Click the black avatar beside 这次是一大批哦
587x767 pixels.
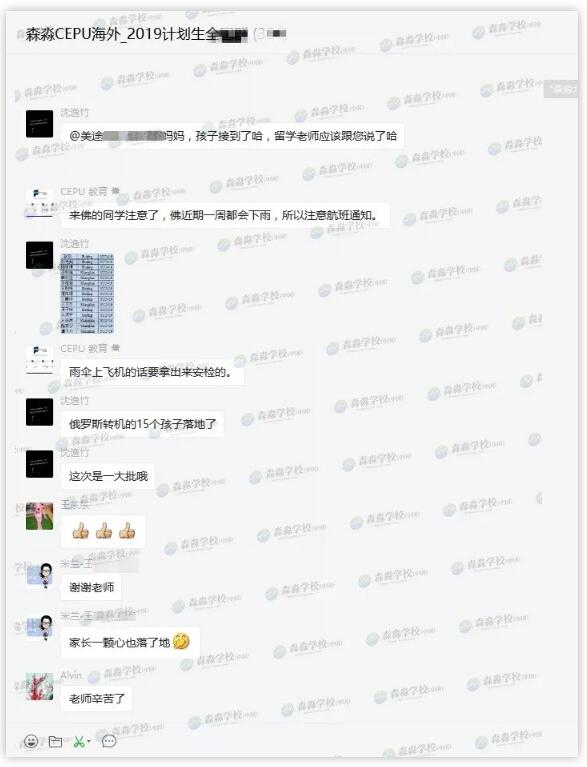(39, 464)
